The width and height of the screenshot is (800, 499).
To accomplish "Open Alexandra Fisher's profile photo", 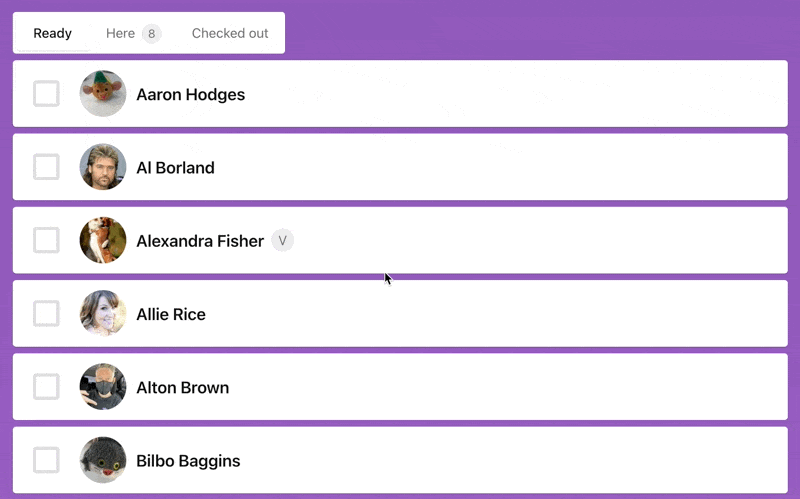I will [103, 240].
